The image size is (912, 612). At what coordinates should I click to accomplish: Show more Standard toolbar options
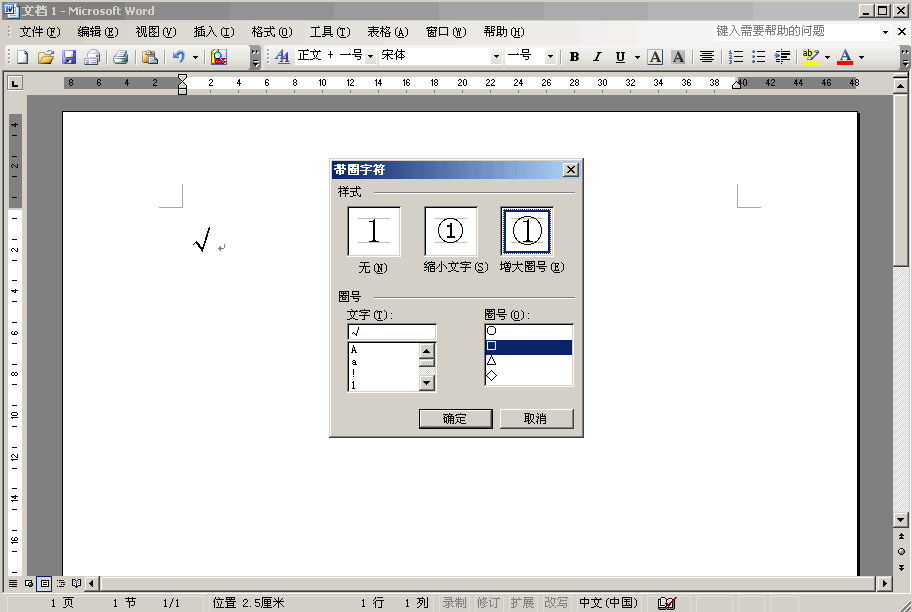tap(255, 57)
